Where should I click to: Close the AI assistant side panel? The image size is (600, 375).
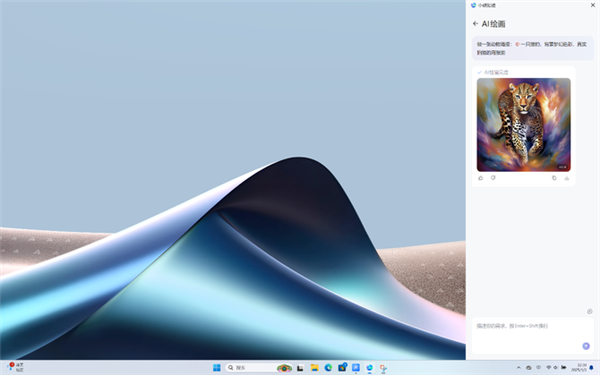593,5
